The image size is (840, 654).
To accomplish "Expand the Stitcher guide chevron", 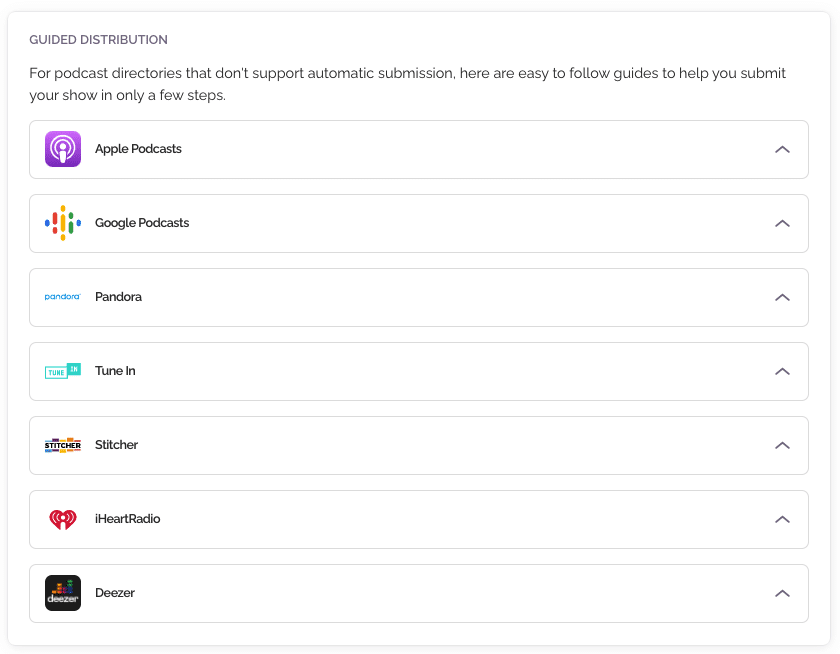I will point(782,445).
